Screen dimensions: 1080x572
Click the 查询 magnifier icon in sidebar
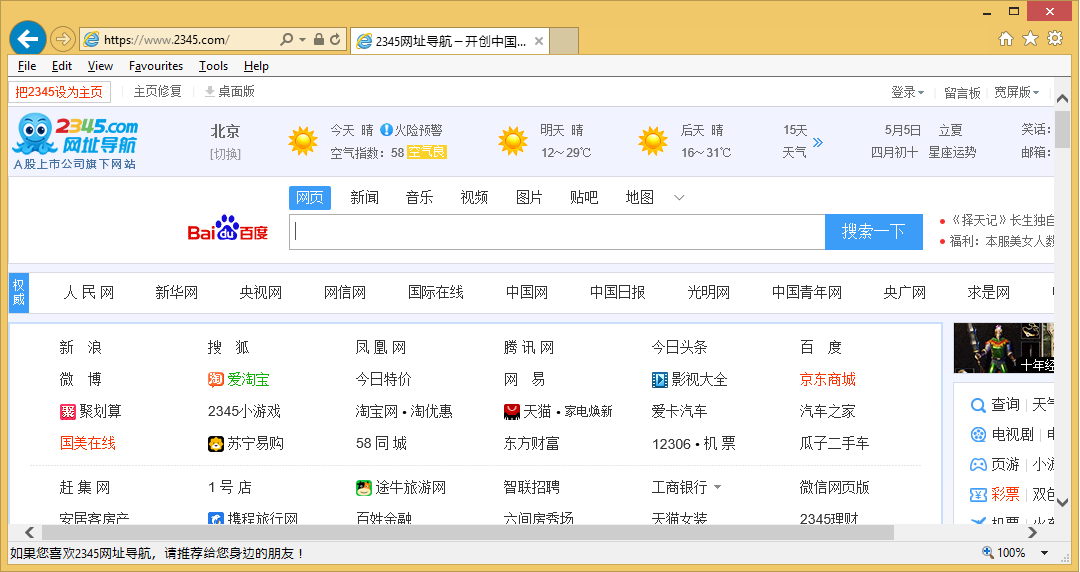click(x=978, y=405)
